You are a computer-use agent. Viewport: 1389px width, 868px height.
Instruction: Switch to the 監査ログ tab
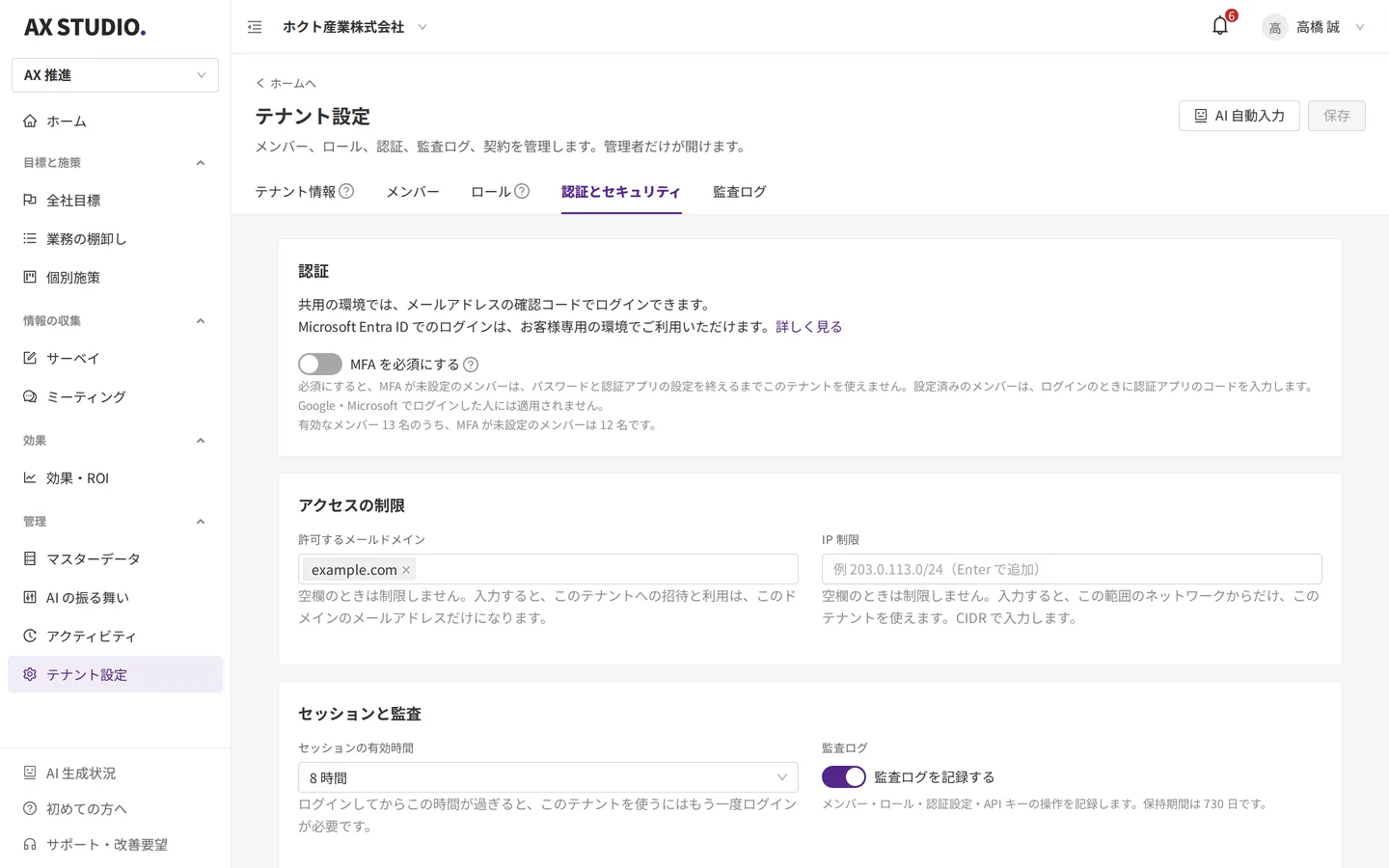coord(740,192)
